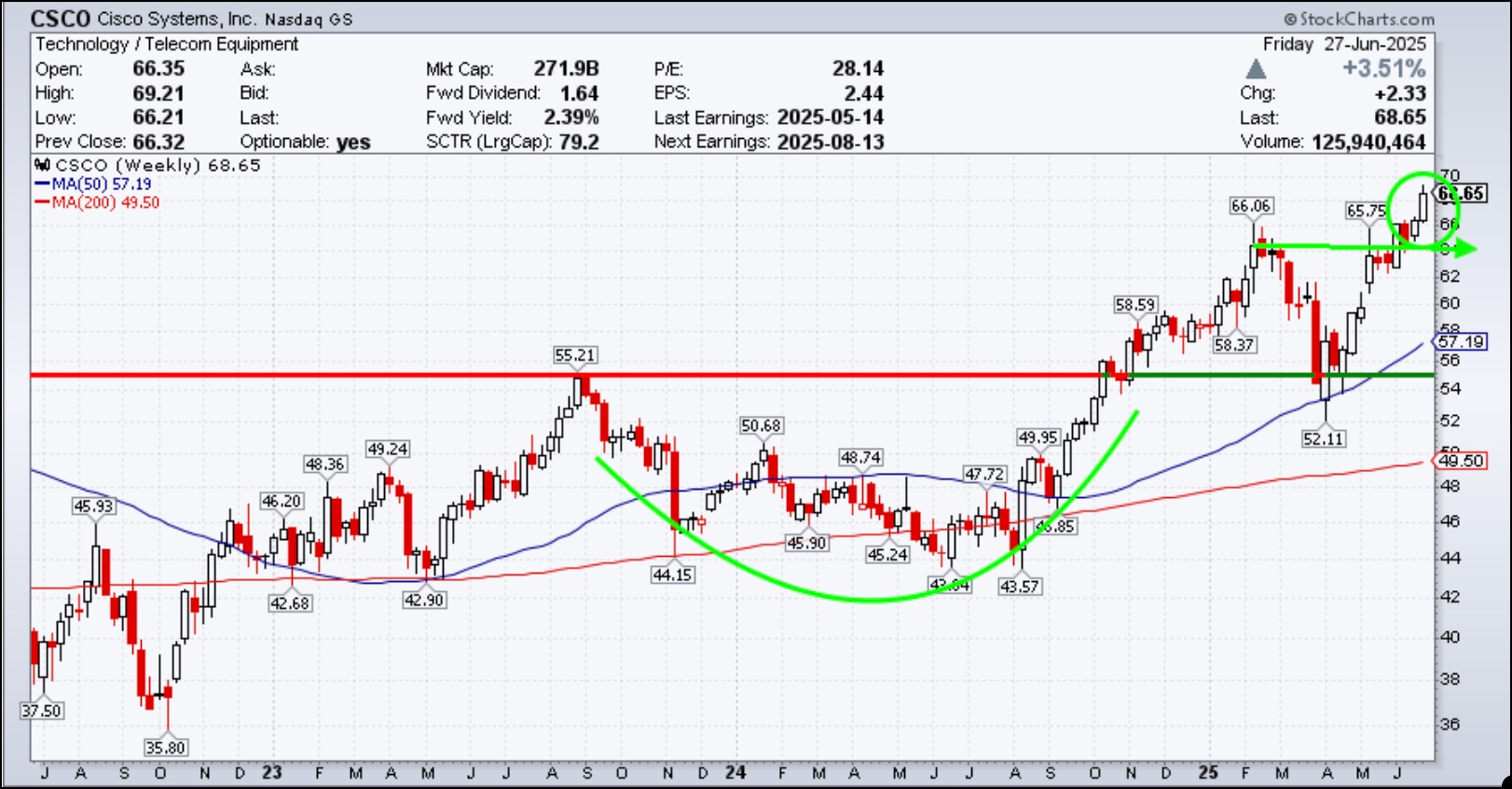Click the 50.68 price label
Screen dimensions: 1512x789
[x=761, y=425]
